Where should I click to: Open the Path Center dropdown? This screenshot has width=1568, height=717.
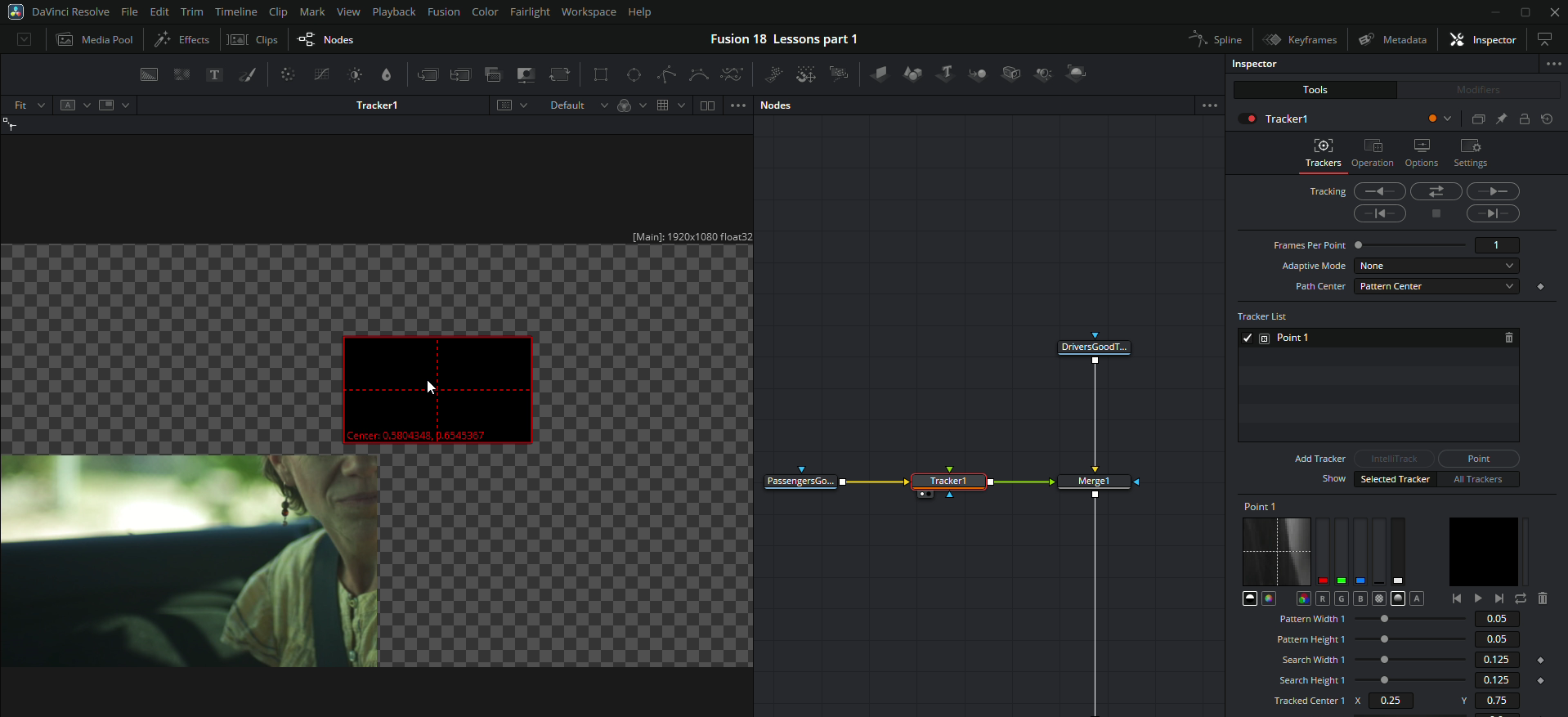click(x=1436, y=286)
